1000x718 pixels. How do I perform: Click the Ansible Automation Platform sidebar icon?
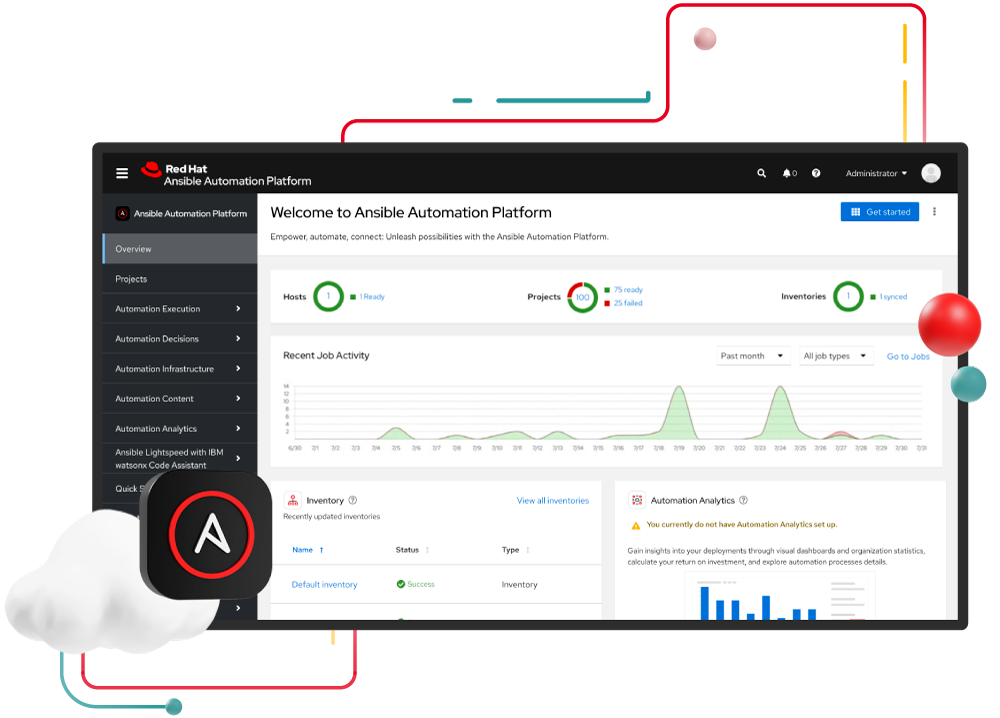[122, 213]
